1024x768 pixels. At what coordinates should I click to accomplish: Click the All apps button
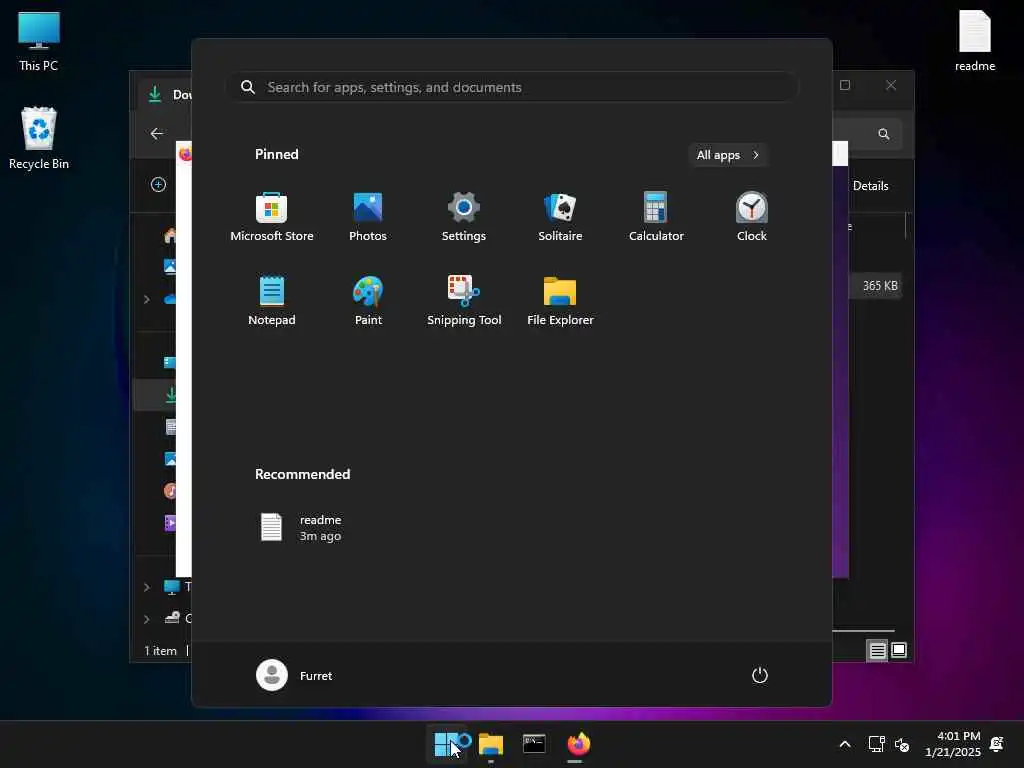click(x=728, y=155)
